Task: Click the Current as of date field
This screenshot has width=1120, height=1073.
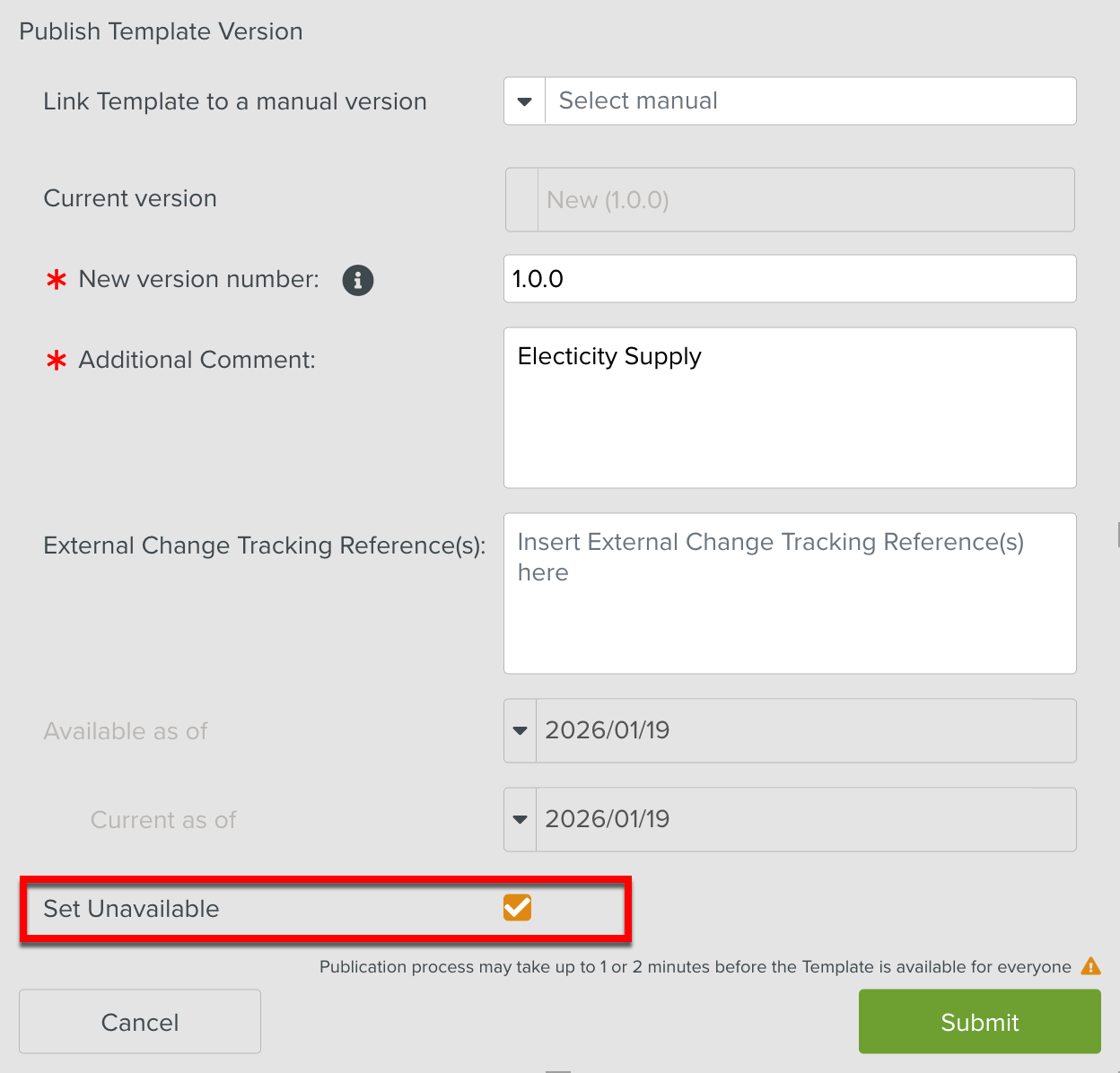Action: click(x=804, y=819)
